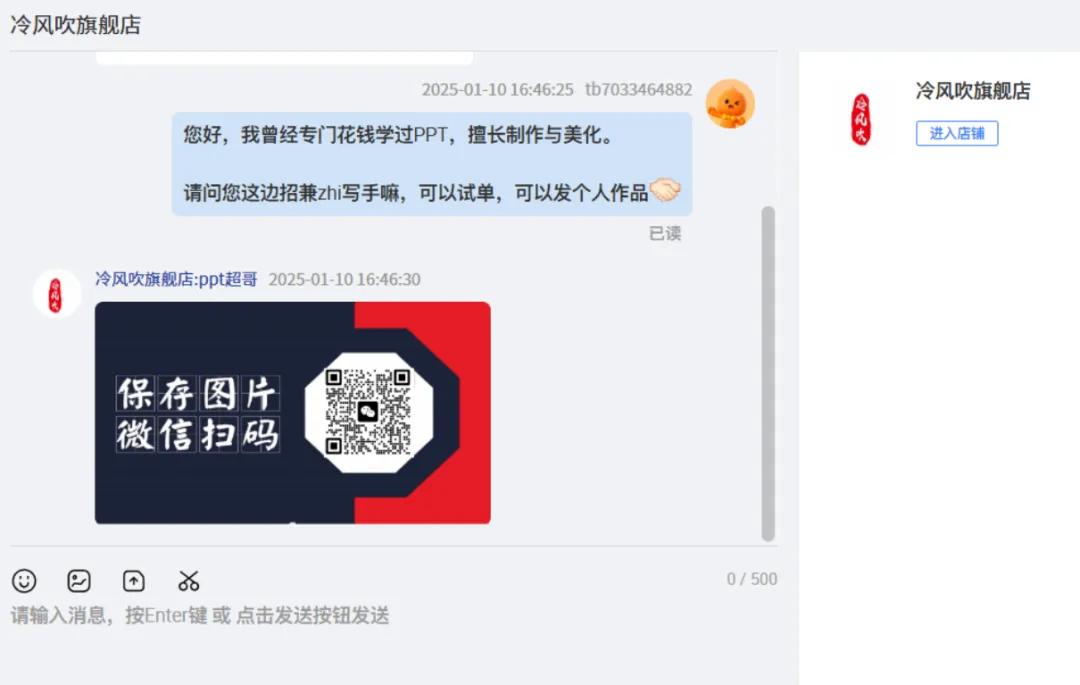Viewport: 1080px width, 685px height.
Task: Open the emoji picker smiley icon
Action: pos(24,581)
